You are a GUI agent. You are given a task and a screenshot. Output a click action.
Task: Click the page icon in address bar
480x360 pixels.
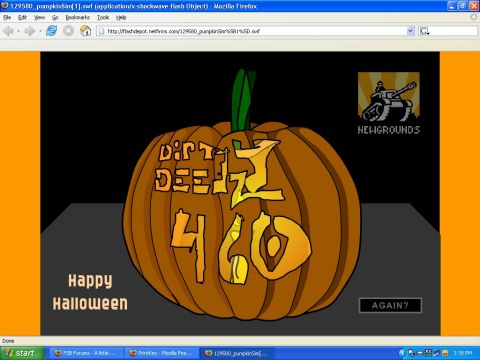101,31
